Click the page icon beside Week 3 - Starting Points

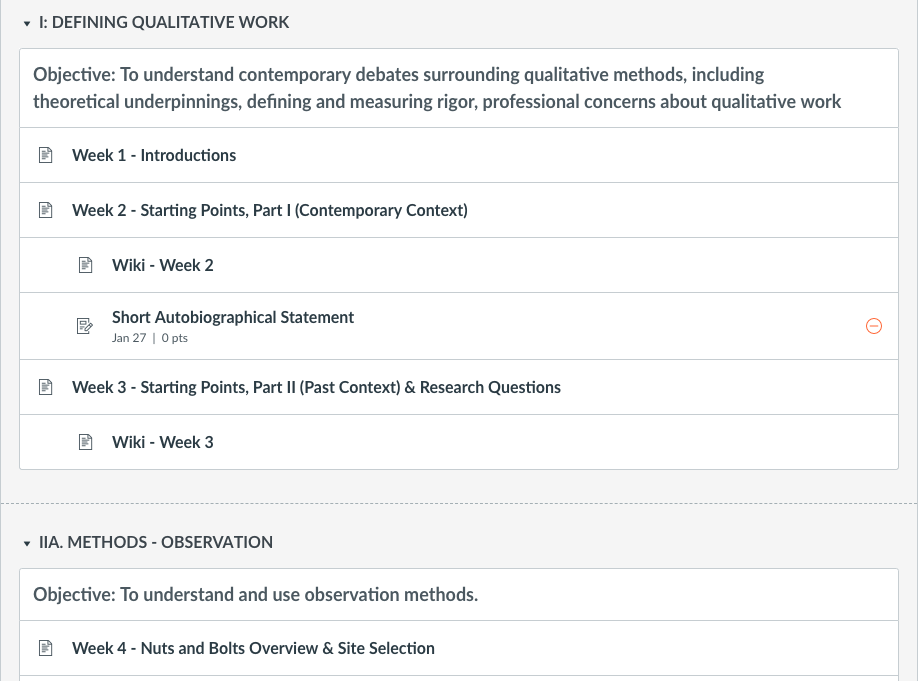(x=45, y=387)
